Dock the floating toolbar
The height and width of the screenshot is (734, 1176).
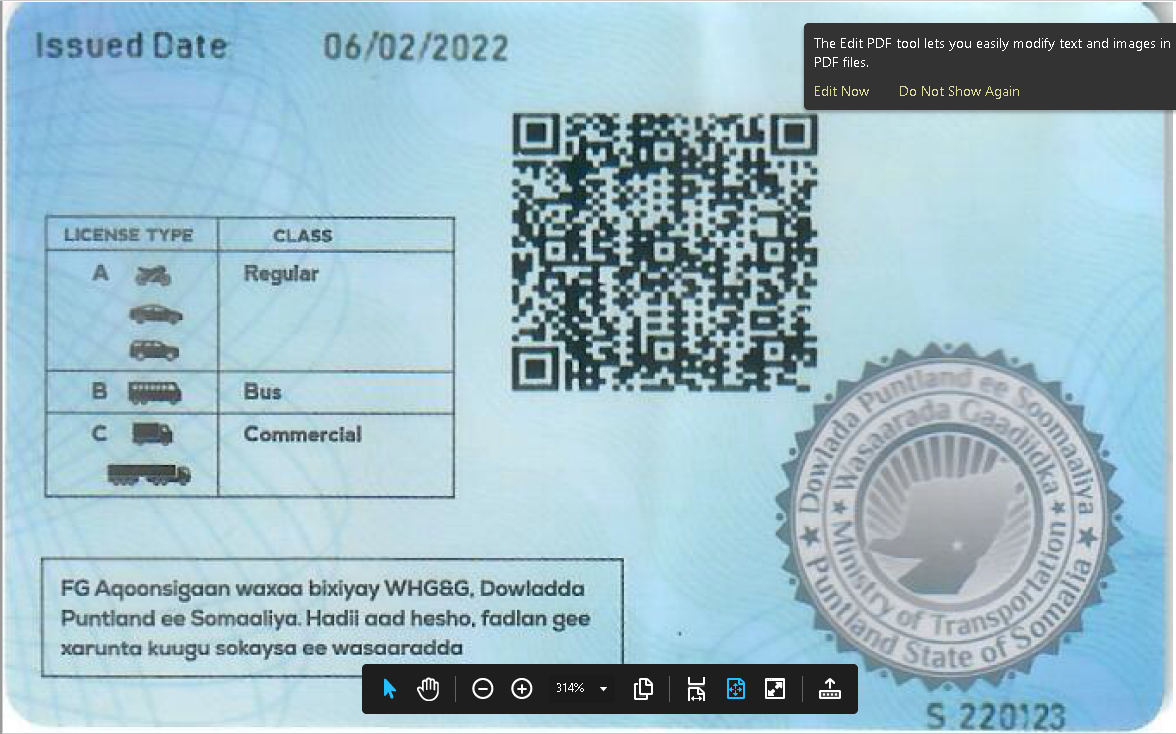coord(830,688)
